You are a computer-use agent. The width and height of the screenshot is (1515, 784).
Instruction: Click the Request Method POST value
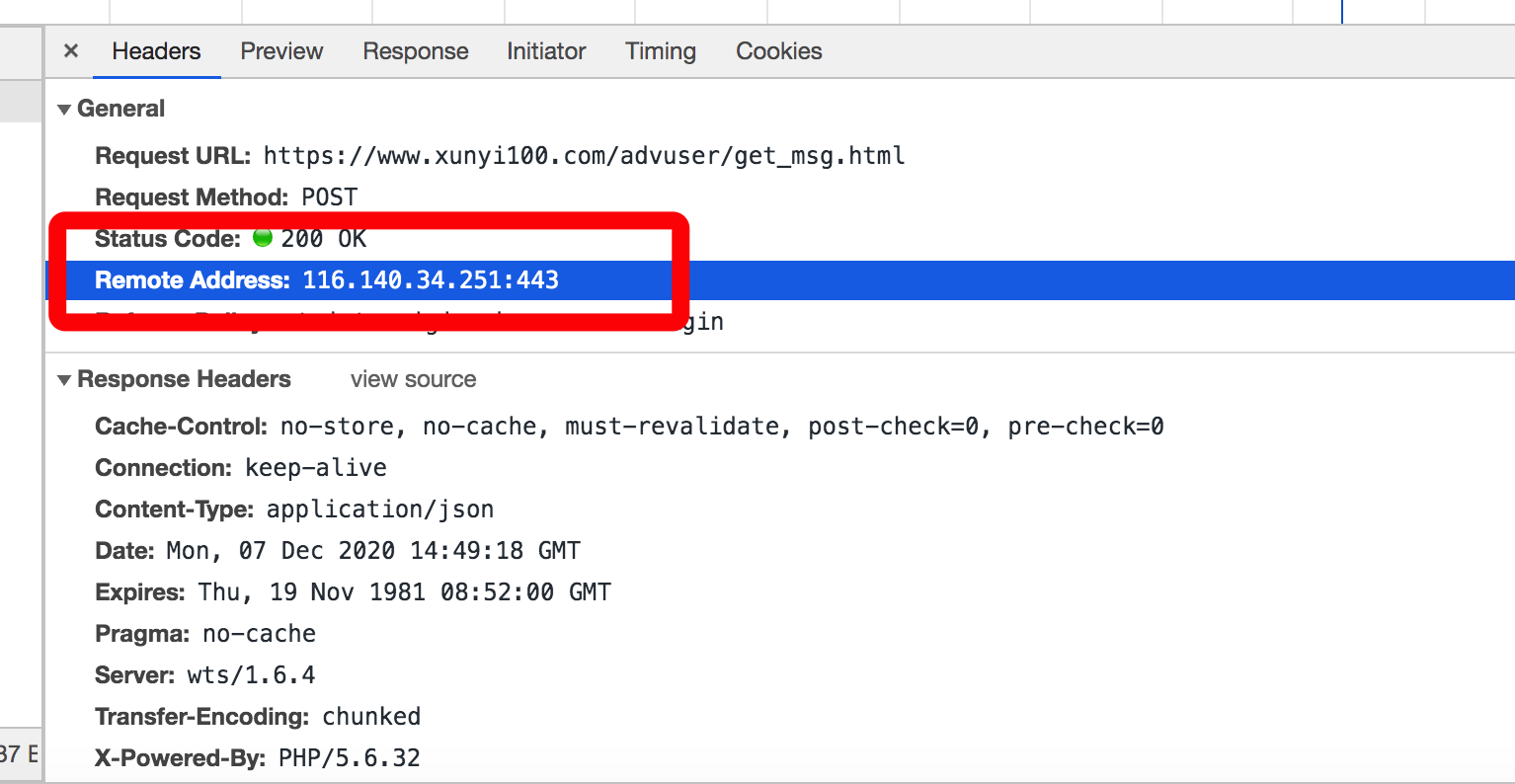pos(329,197)
